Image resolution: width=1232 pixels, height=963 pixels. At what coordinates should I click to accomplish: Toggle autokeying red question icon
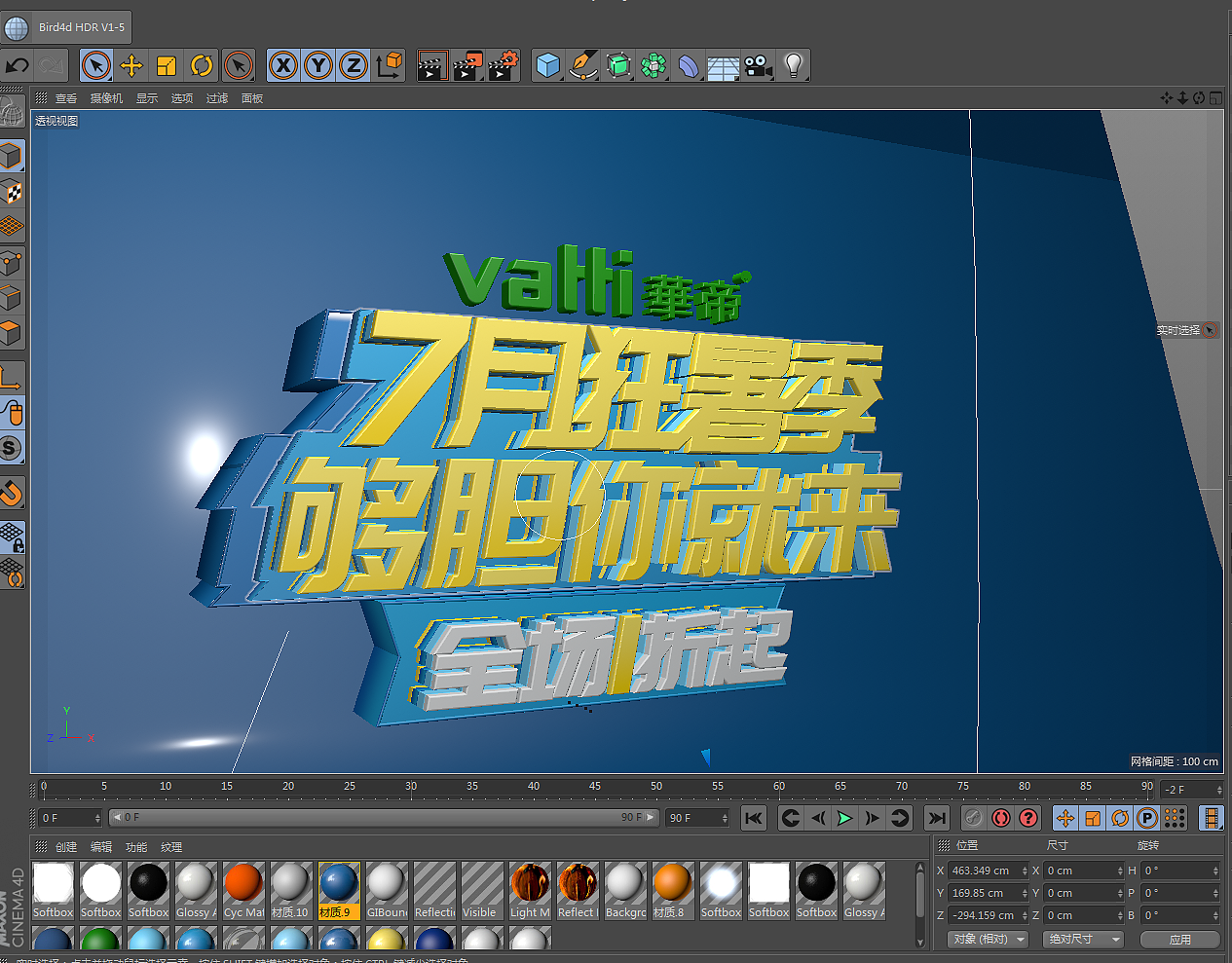coord(1027,818)
